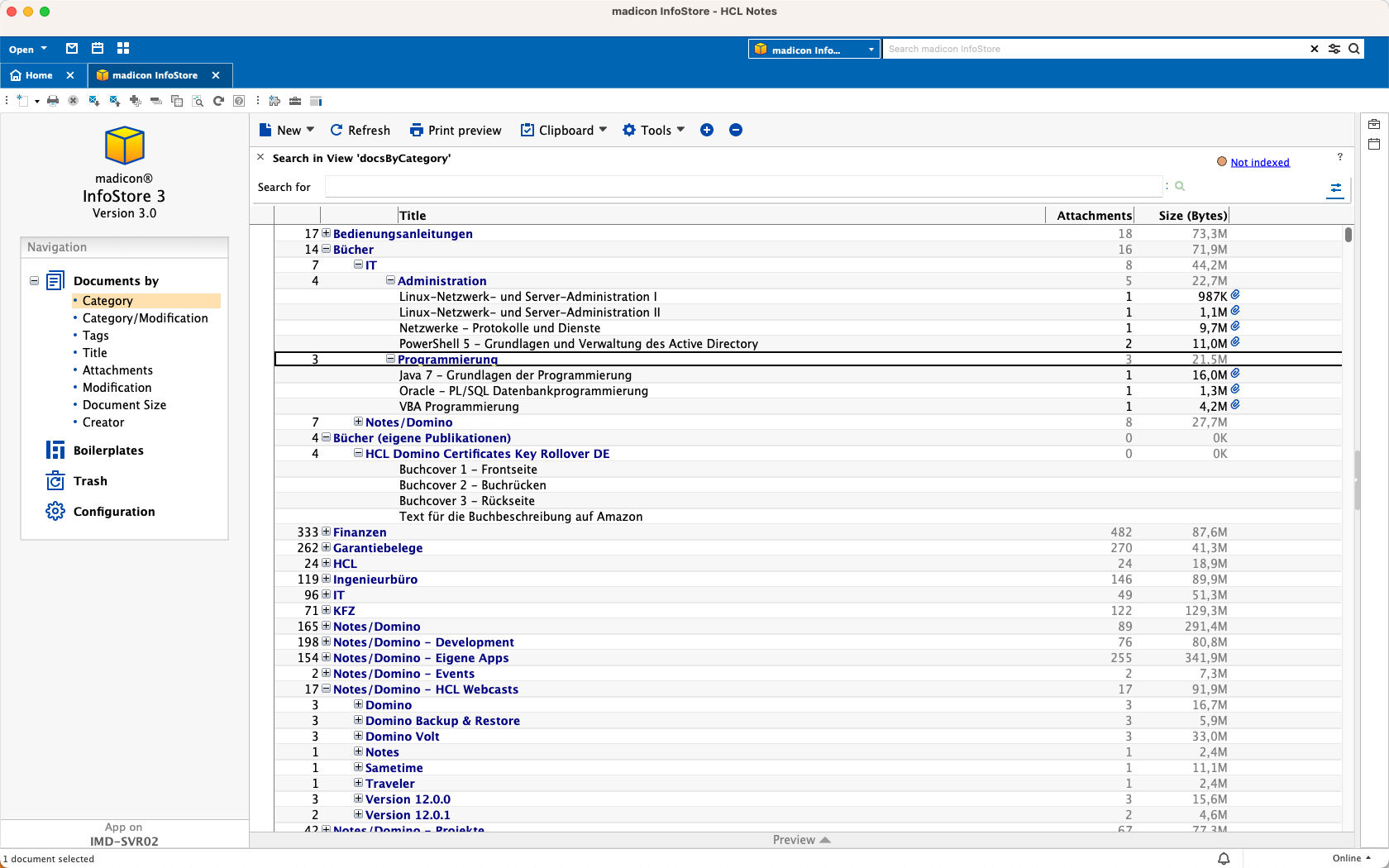Image resolution: width=1389 pixels, height=868 pixels.
Task: Clear the top search bar with X
Action: [1315, 49]
